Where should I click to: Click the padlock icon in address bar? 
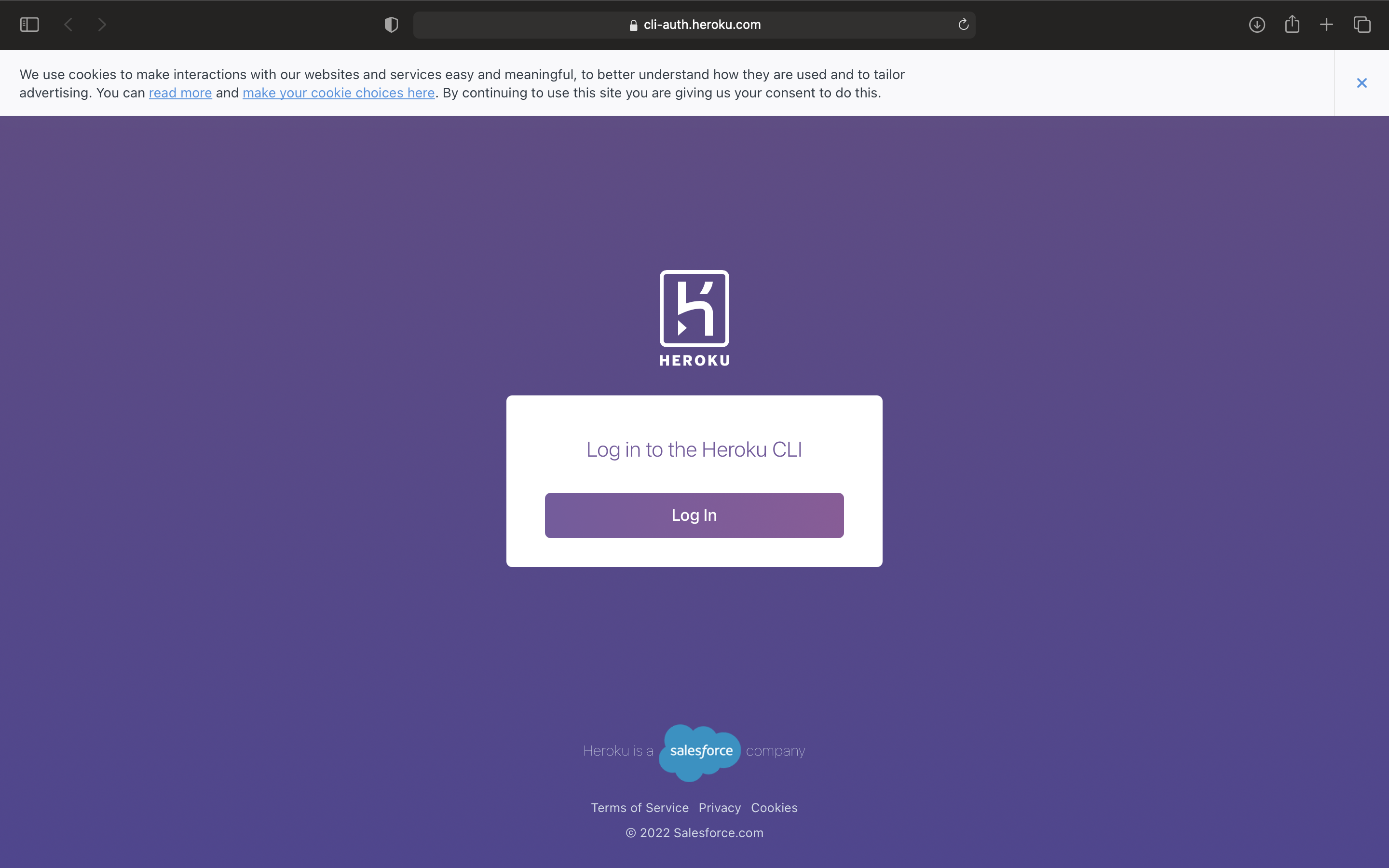pyautogui.click(x=633, y=25)
